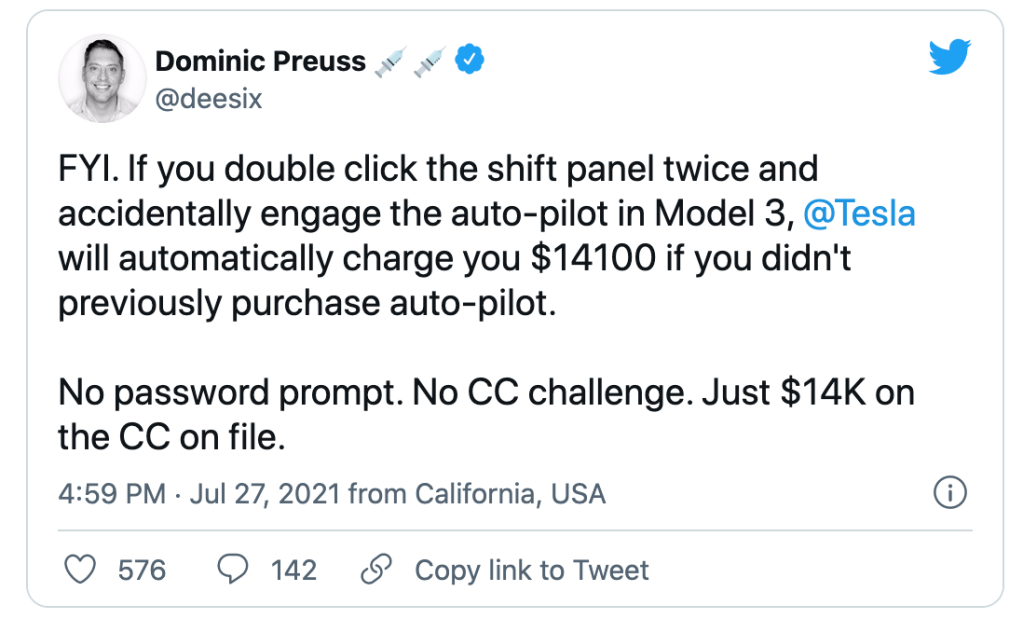
Task: Click the 576 likes count
Action: [x=142, y=570]
